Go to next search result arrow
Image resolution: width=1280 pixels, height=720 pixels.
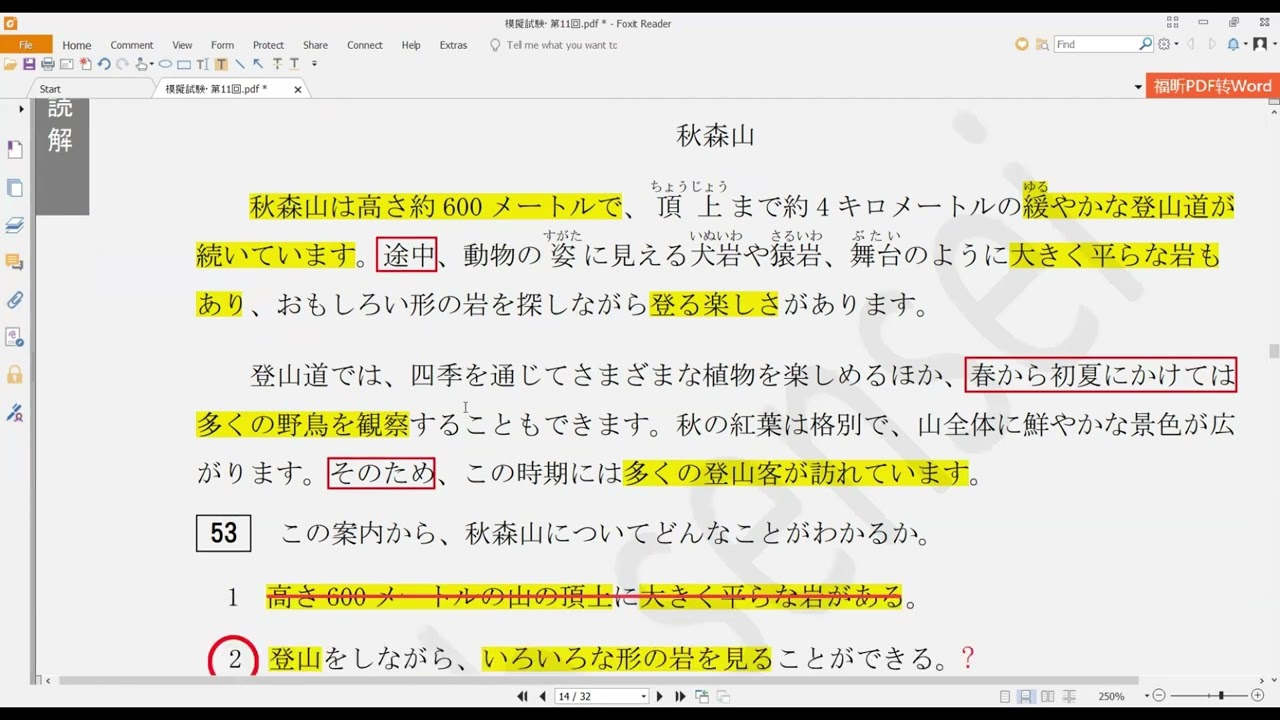pyautogui.click(x=1212, y=44)
